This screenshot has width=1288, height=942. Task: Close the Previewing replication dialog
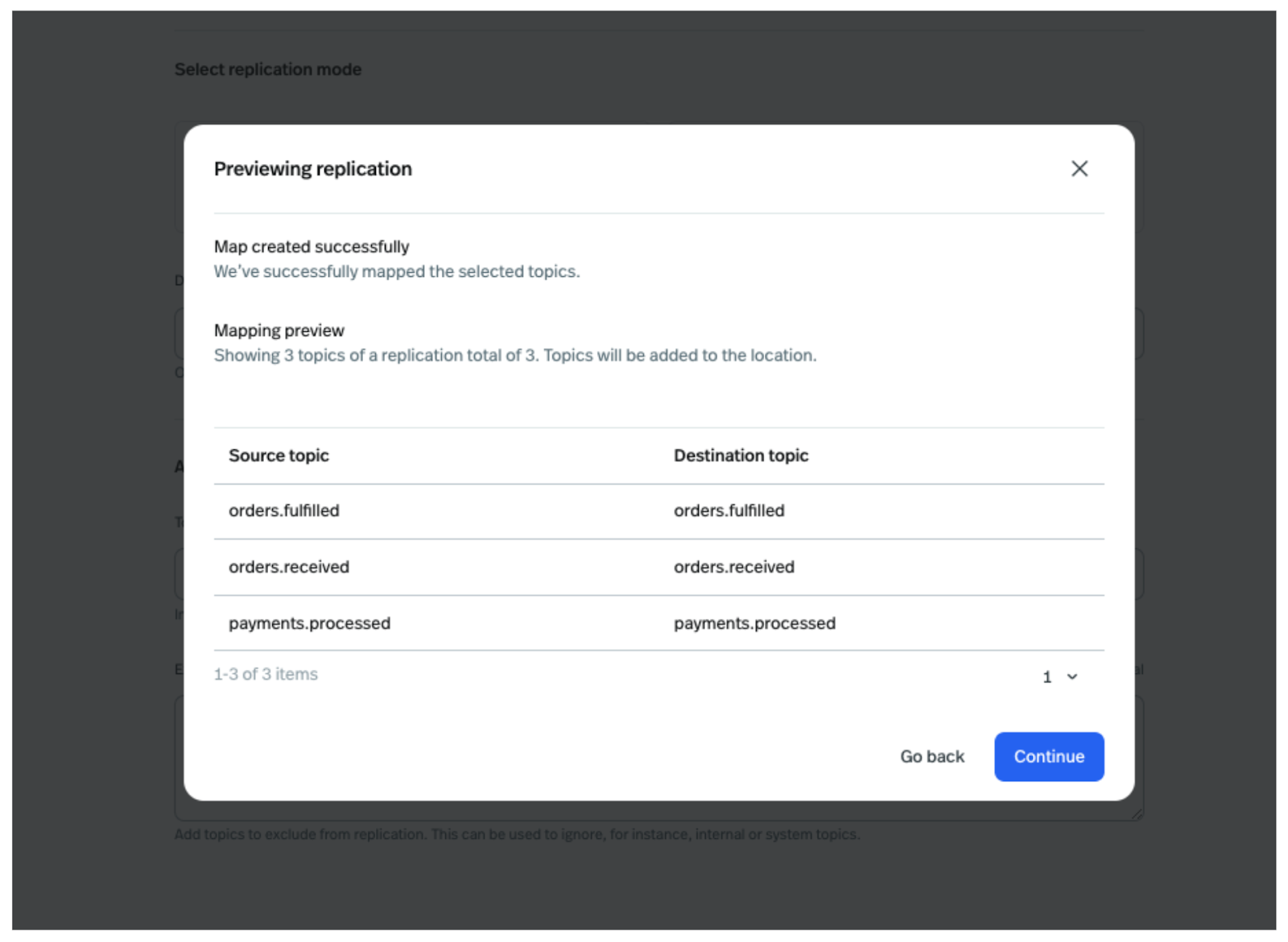coord(1079,168)
